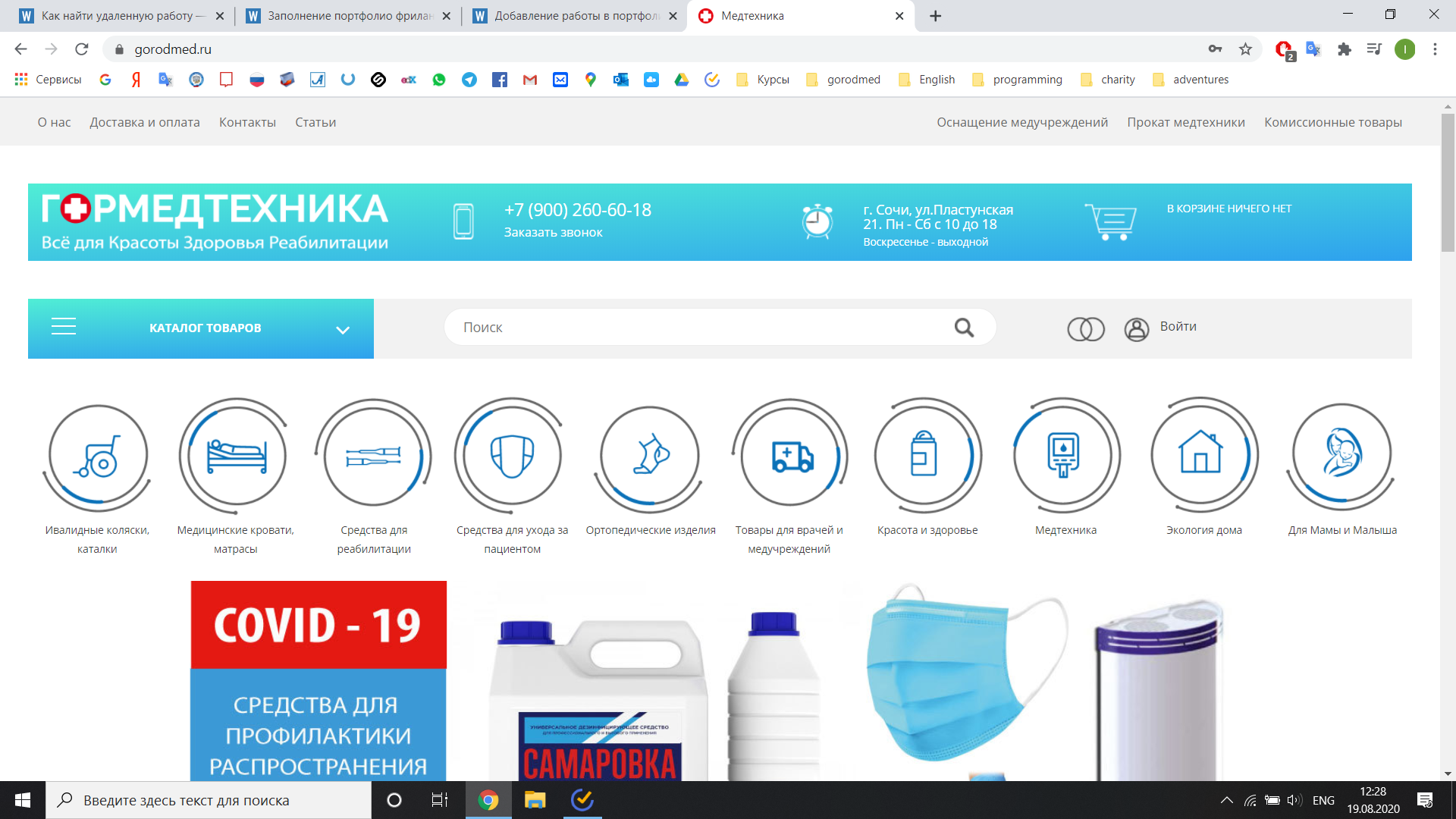The height and width of the screenshot is (819, 1456).
Task: Expand the Каталог товаров dropdown arrow
Action: 343,330
